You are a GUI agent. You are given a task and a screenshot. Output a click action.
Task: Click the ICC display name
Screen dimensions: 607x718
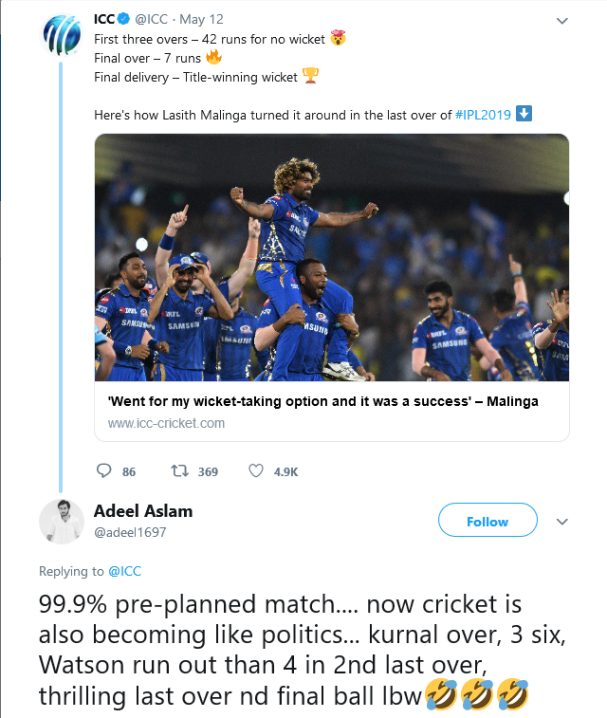coord(105,19)
